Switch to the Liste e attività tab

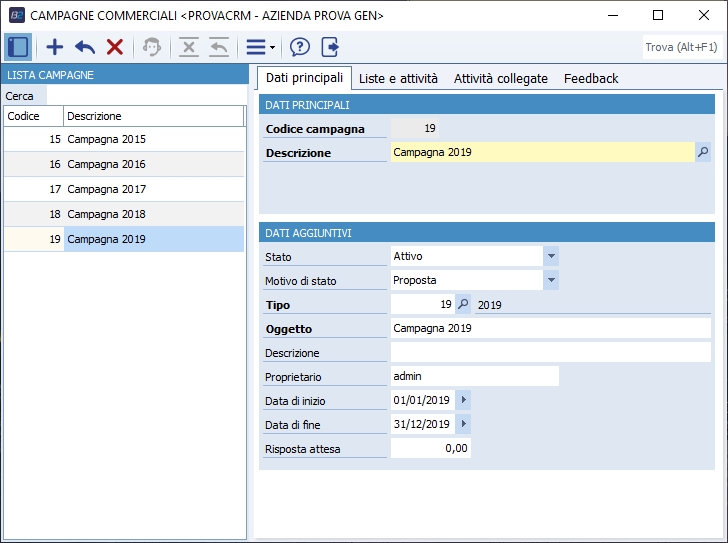point(398,78)
